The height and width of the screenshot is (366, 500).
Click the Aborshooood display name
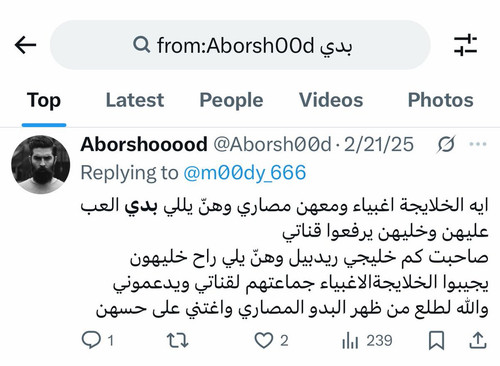coord(144,144)
